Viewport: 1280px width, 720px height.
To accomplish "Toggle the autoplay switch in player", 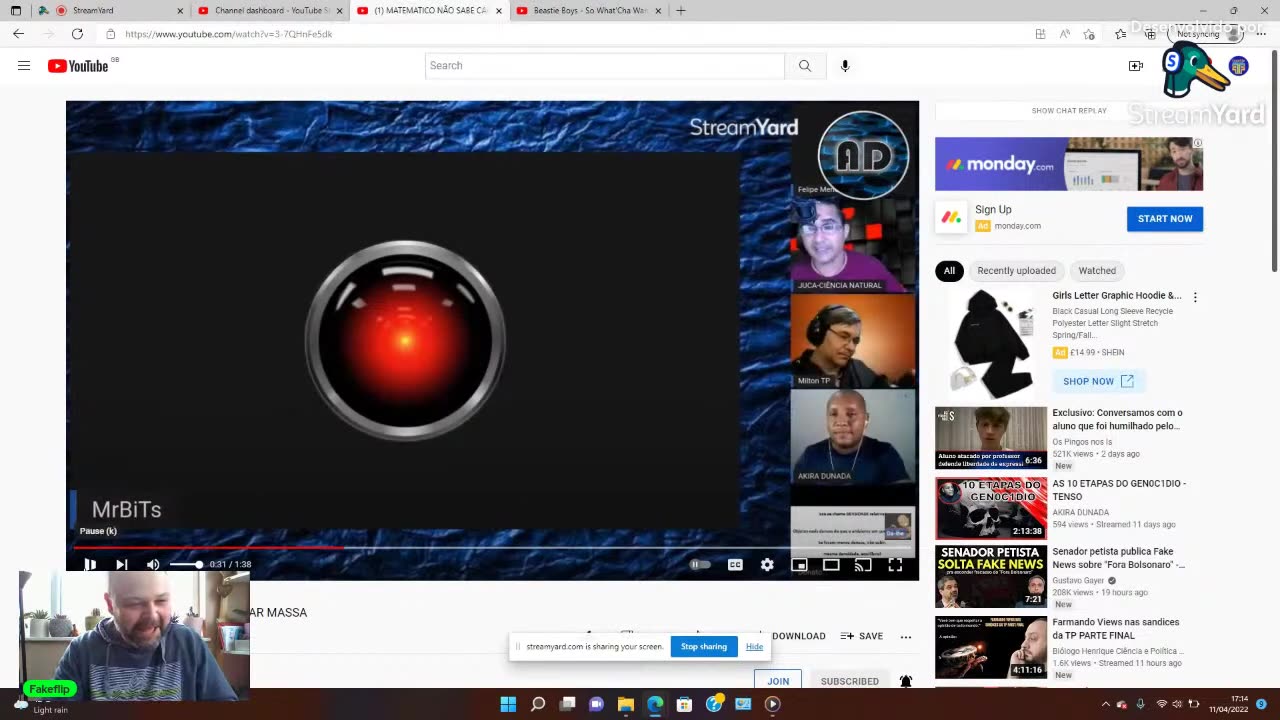I will [x=700, y=564].
